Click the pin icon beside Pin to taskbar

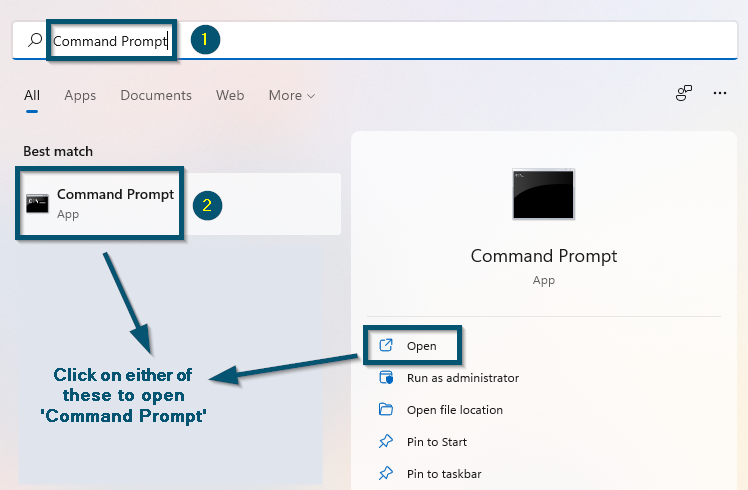386,473
